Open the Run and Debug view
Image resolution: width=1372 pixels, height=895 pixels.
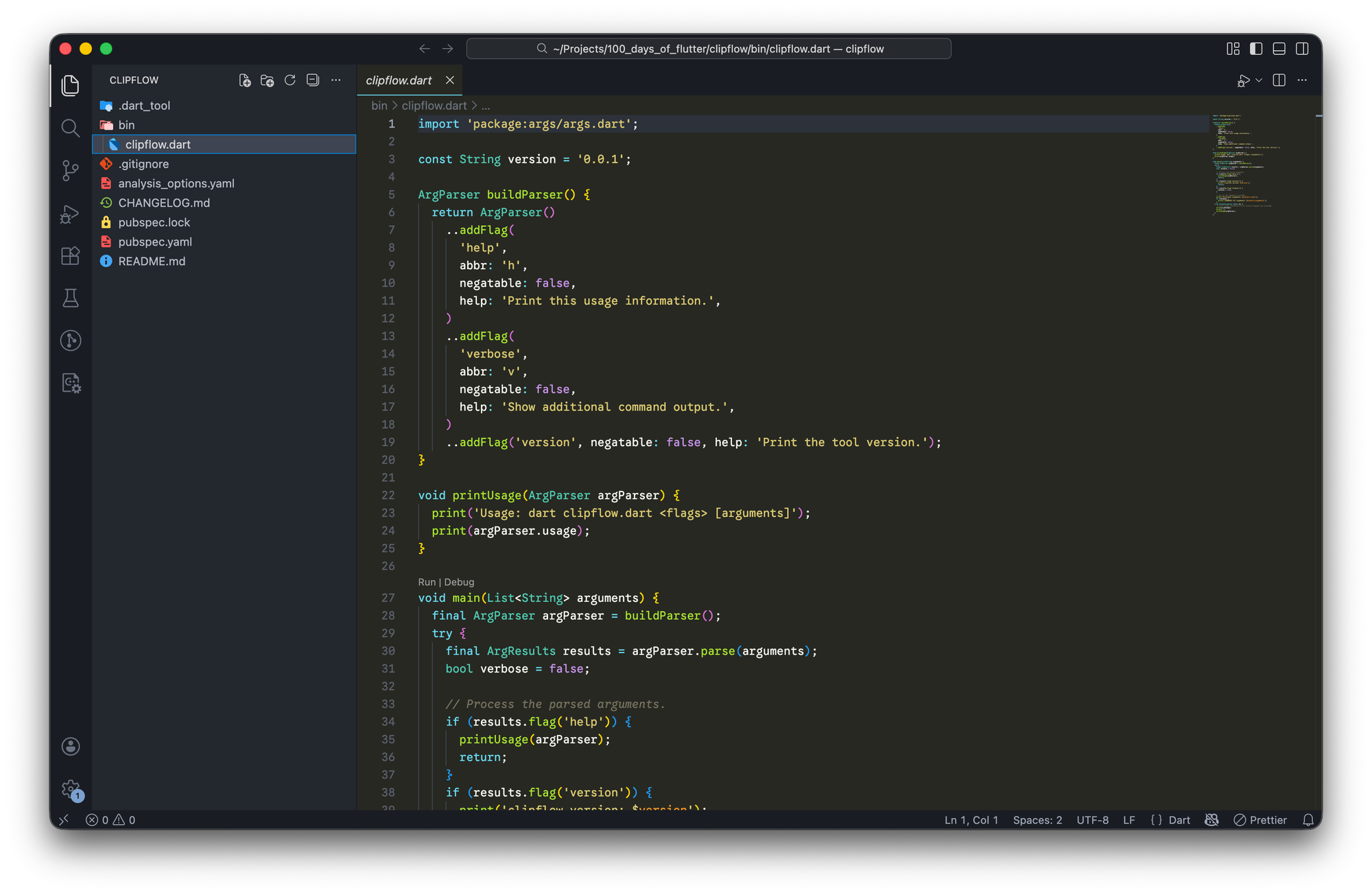pyautogui.click(x=70, y=213)
